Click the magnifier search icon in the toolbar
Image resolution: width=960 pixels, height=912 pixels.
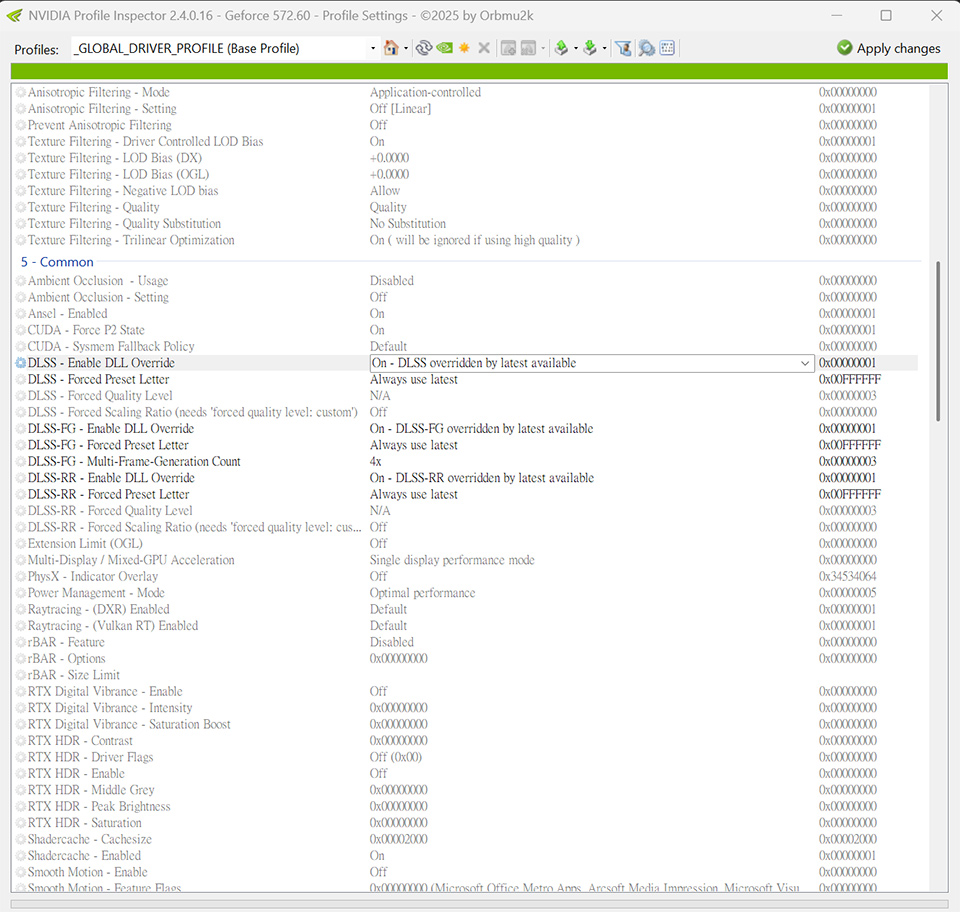pyautogui.click(x=645, y=47)
